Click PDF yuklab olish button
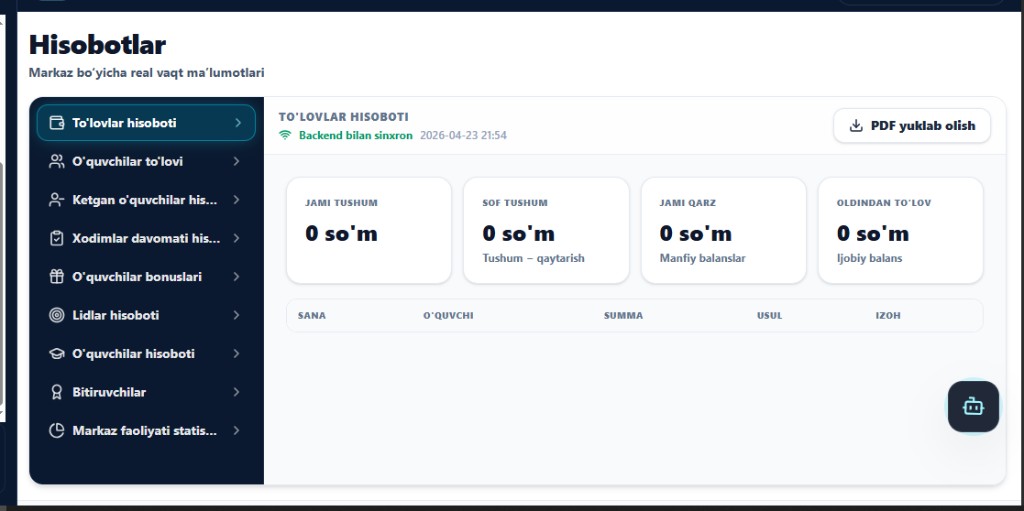The height and width of the screenshot is (511, 1024). click(912, 125)
